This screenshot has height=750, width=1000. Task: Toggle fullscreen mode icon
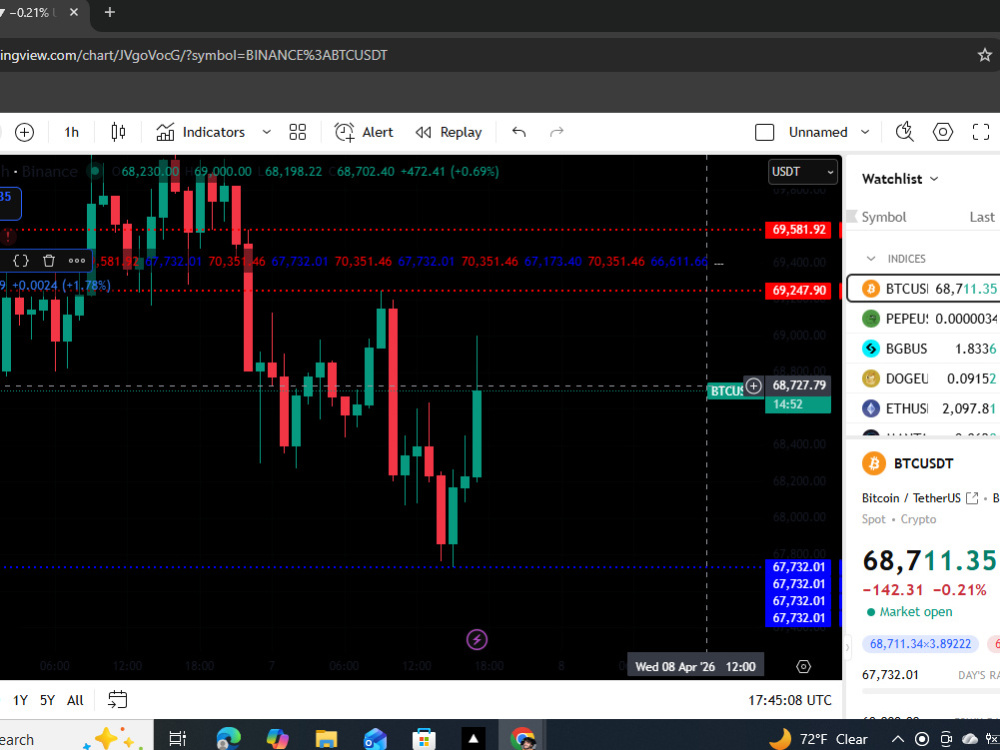(x=981, y=132)
